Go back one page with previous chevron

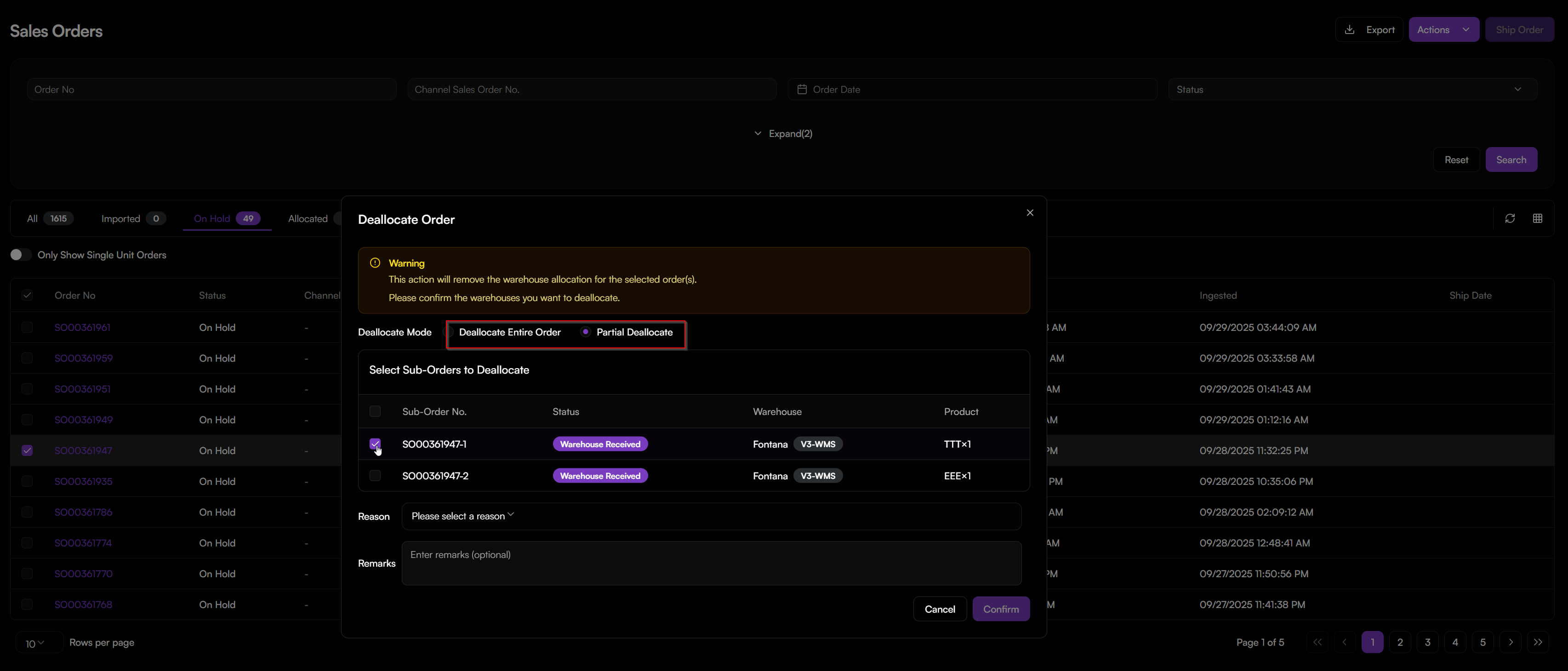tap(1345, 642)
